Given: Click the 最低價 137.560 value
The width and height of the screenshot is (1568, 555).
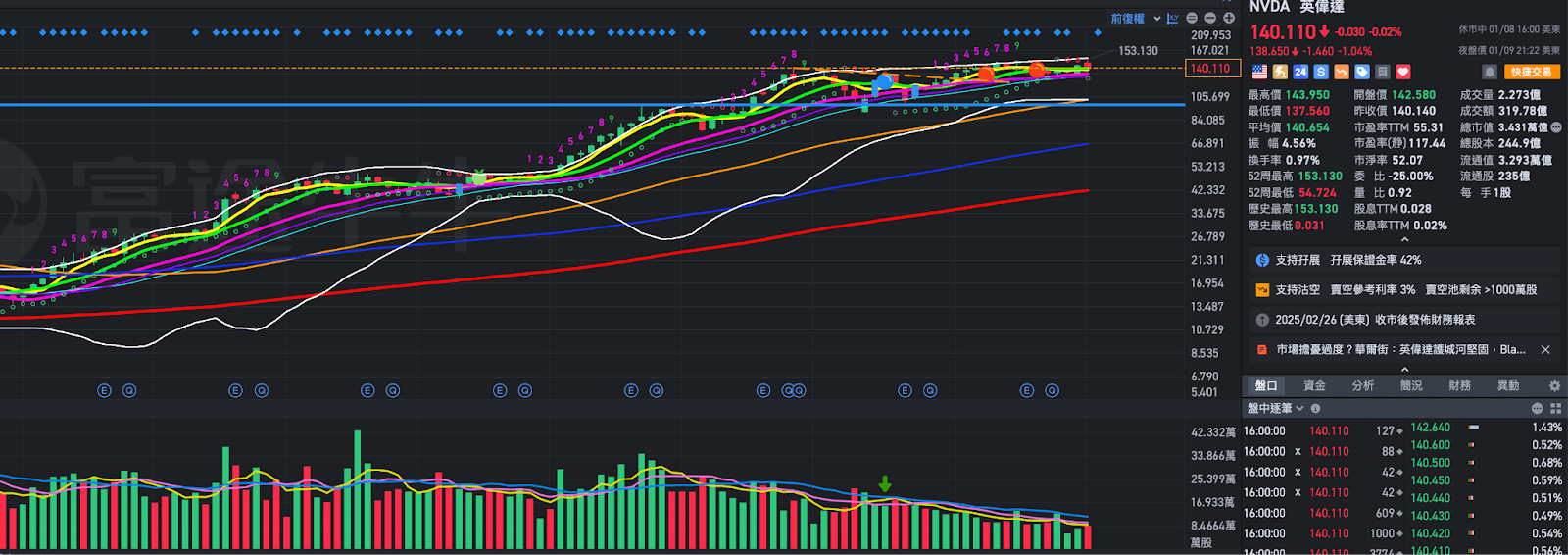Looking at the screenshot, I should click(1307, 111).
